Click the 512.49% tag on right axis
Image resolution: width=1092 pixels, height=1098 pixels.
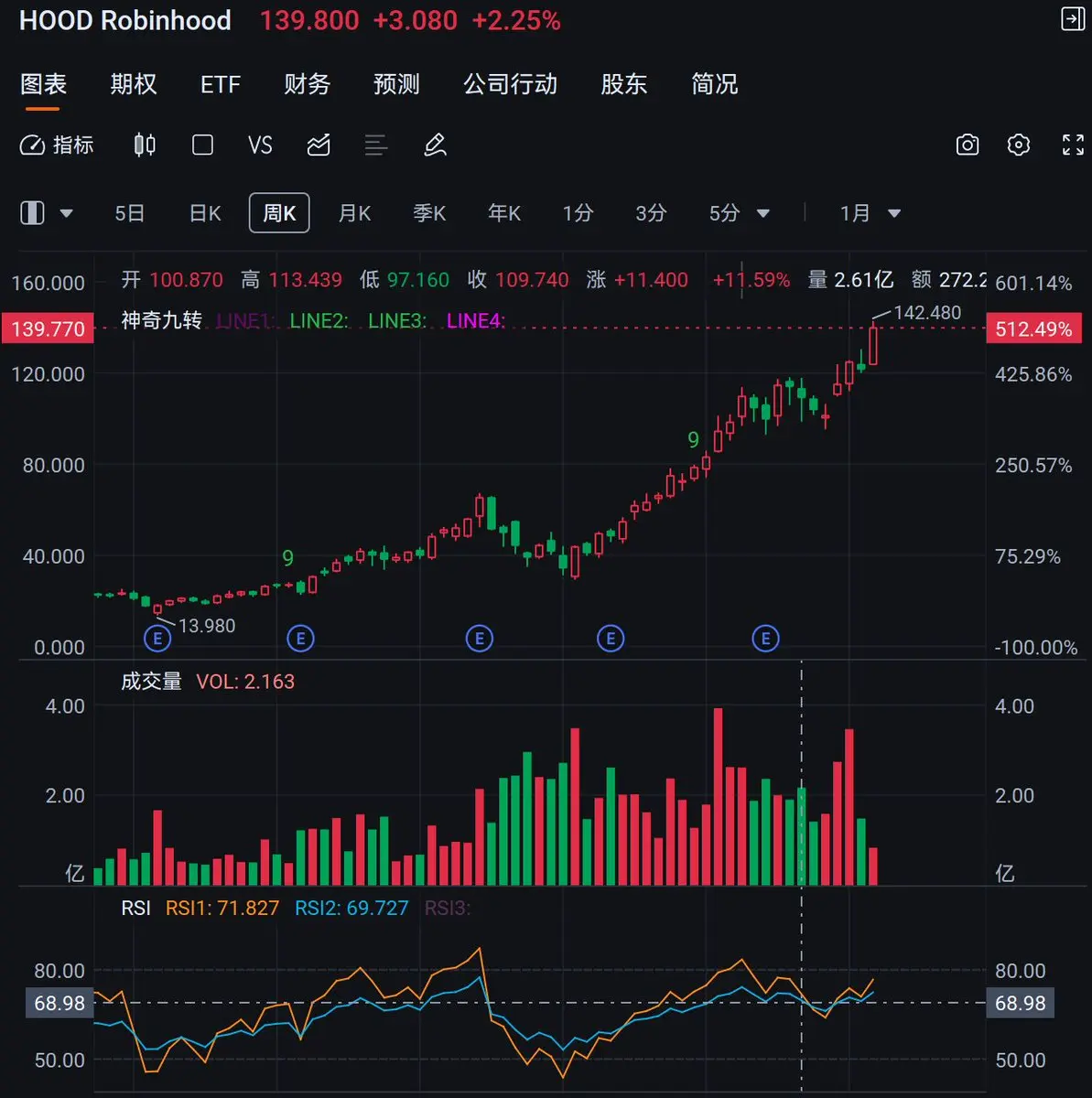(1033, 328)
